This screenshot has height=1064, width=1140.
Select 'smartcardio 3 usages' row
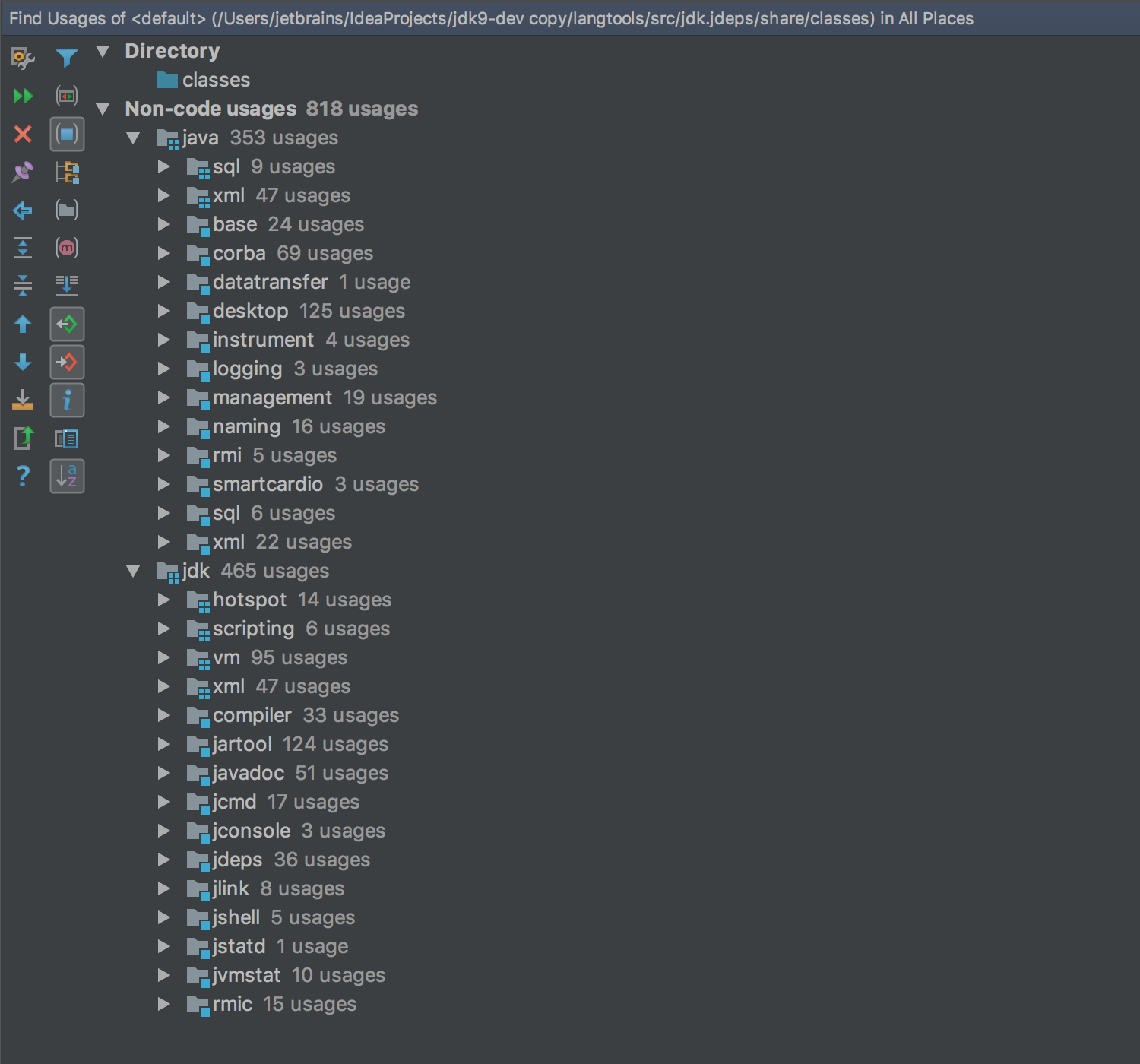point(302,484)
